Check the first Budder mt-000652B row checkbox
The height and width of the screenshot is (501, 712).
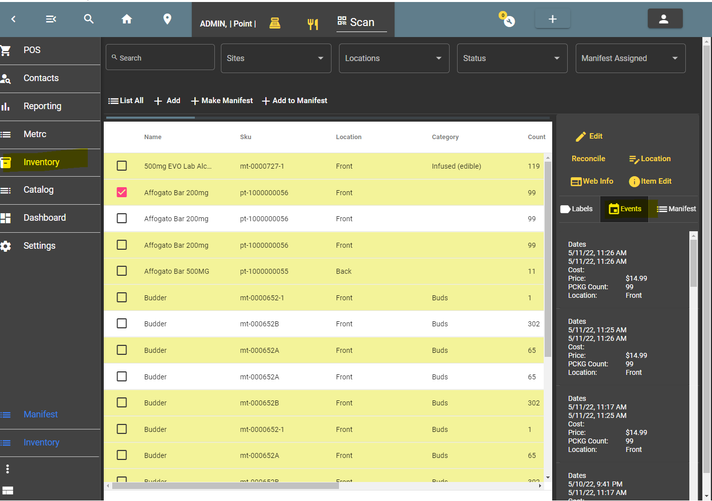pos(122,323)
